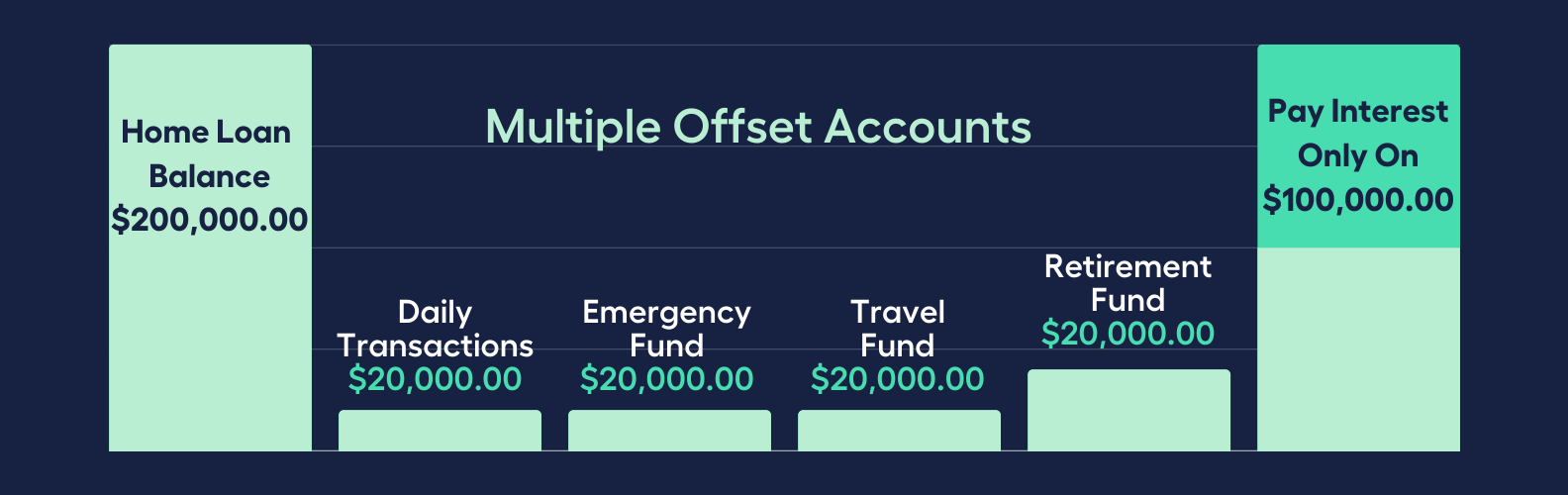Click the taller Retirement Fund bar
Screen dimensions: 1568x495
coord(1128,410)
